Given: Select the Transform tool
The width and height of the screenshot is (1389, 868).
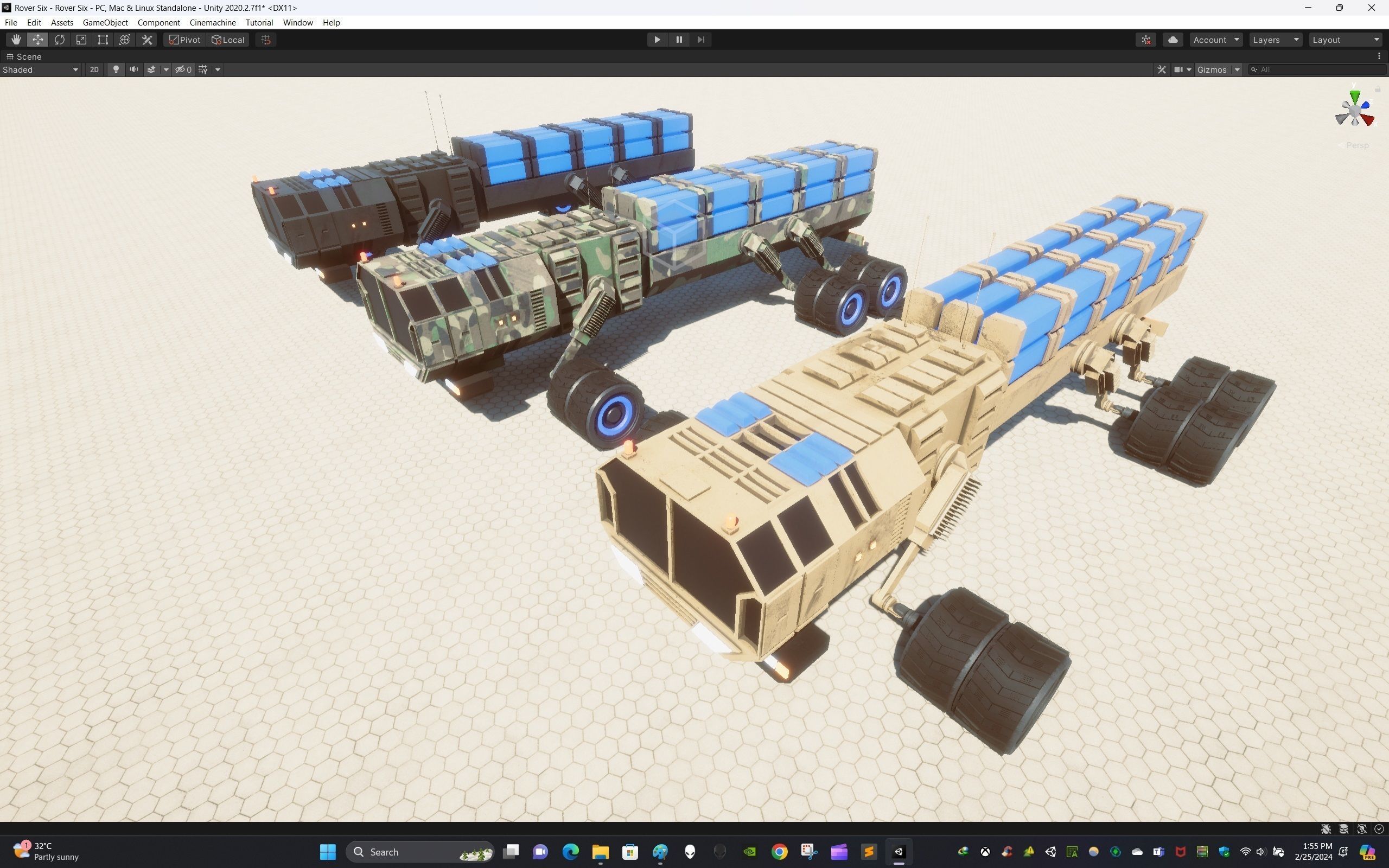Looking at the screenshot, I should (x=125, y=40).
